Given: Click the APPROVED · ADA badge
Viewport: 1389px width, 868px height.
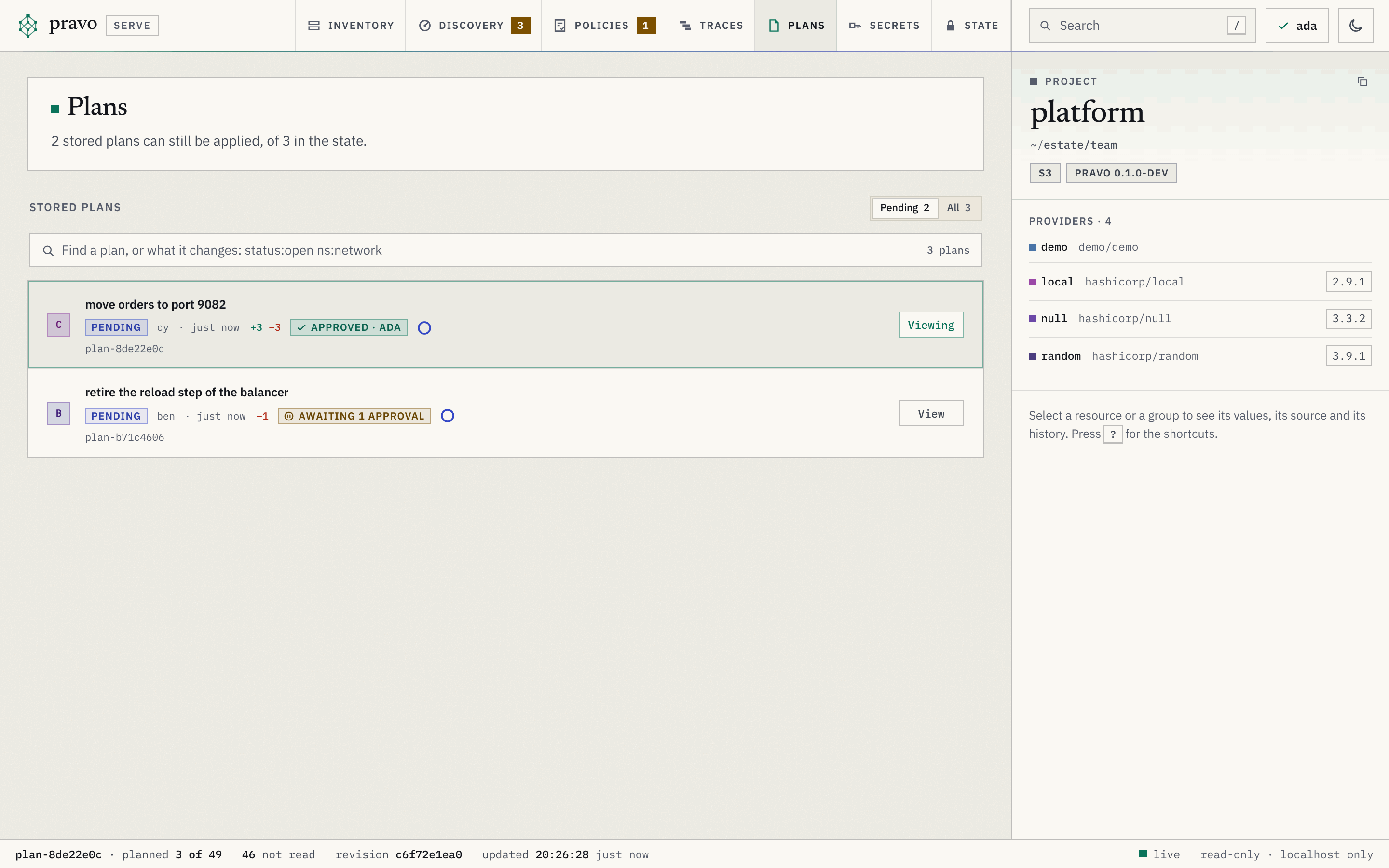Looking at the screenshot, I should tap(349, 327).
